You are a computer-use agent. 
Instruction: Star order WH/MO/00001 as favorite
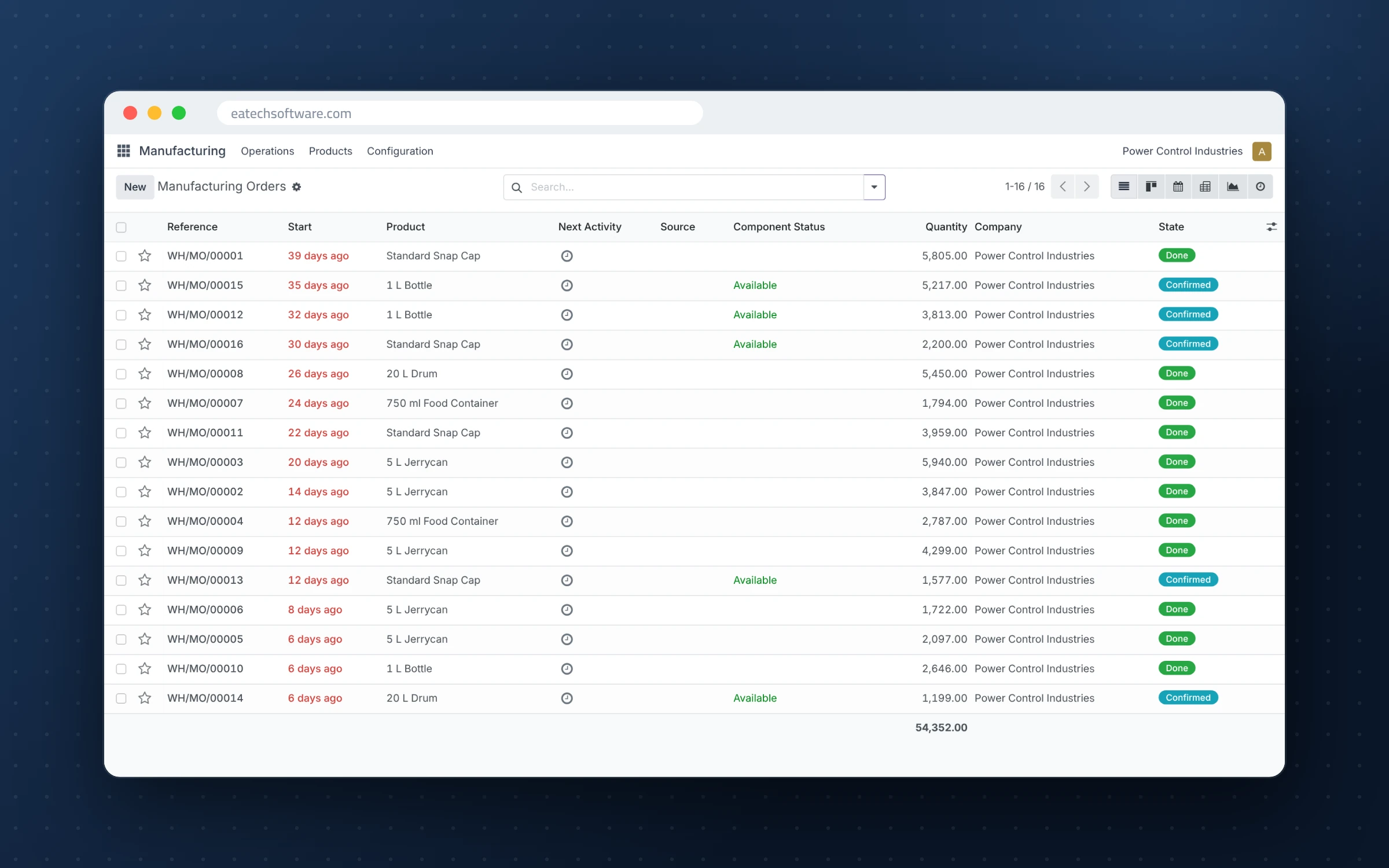point(145,256)
